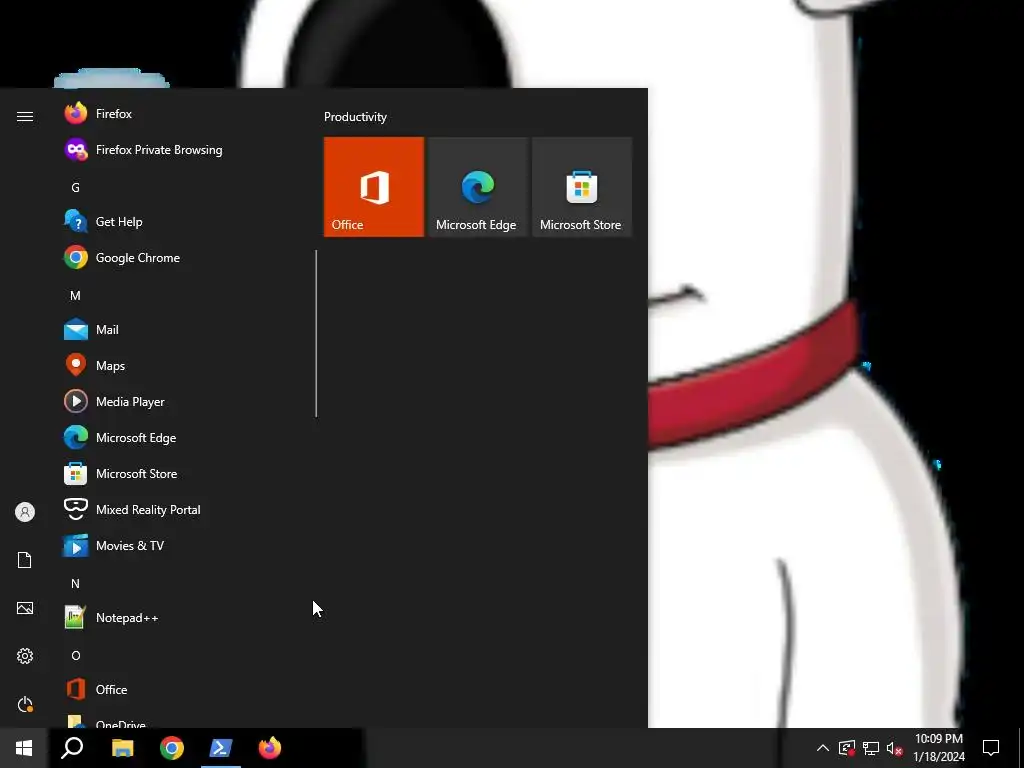Click the app list scrollbar
The width and height of the screenshot is (1024, 768).
(x=316, y=333)
